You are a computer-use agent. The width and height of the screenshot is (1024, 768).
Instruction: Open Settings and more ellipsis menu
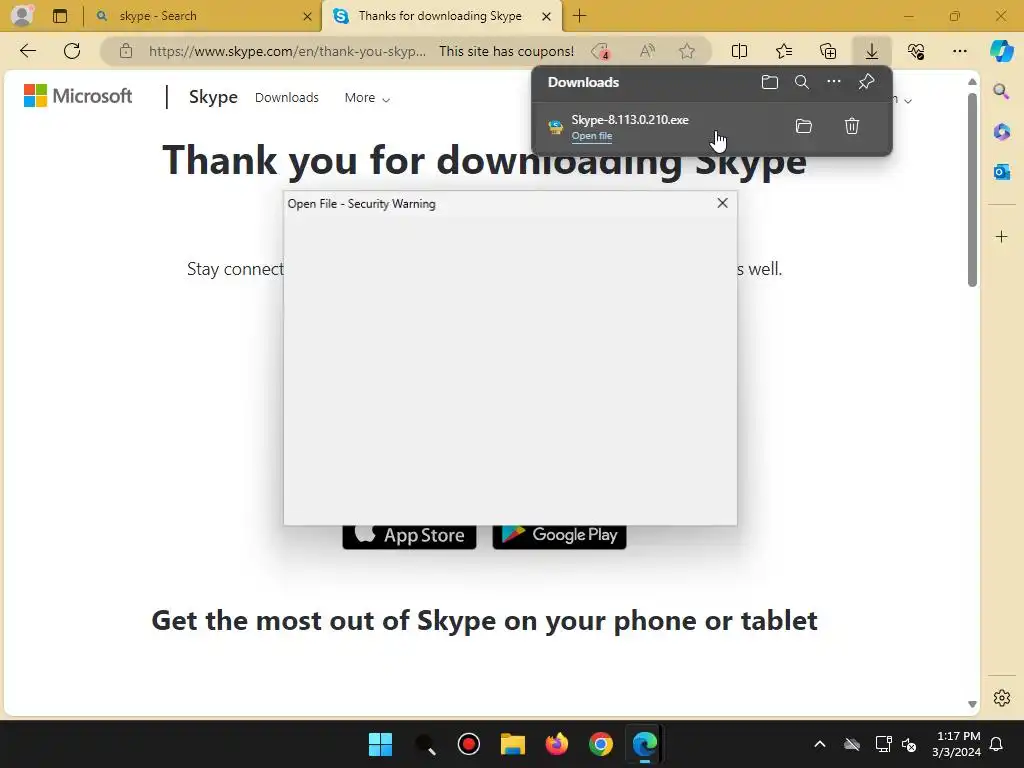(x=959, y=51)
